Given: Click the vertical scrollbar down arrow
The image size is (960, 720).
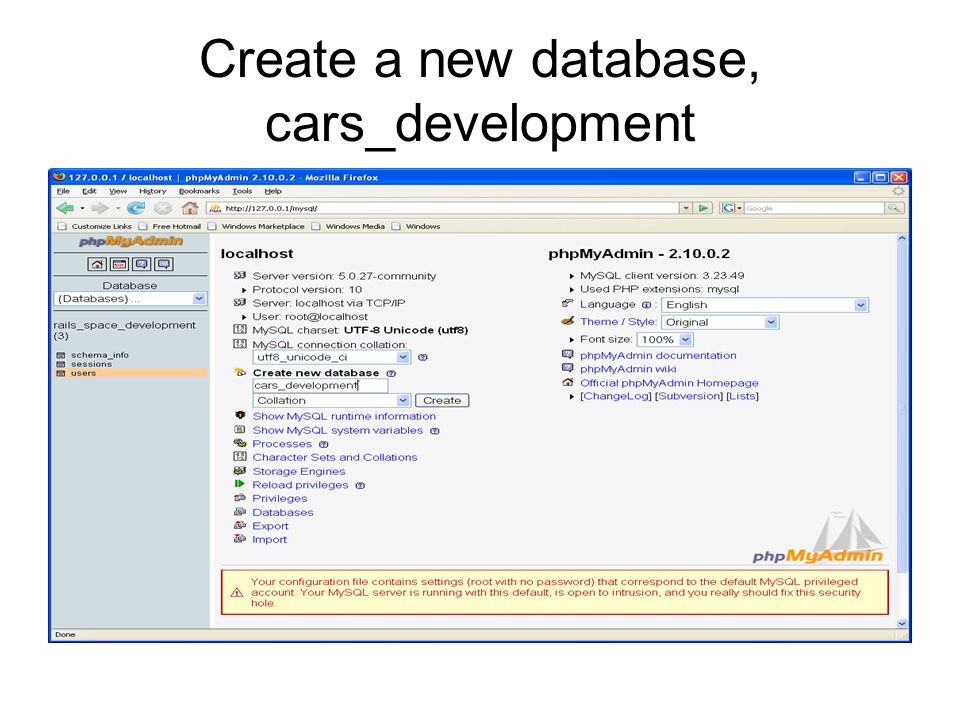Looking at the screenshot, I should coord(902,623).
